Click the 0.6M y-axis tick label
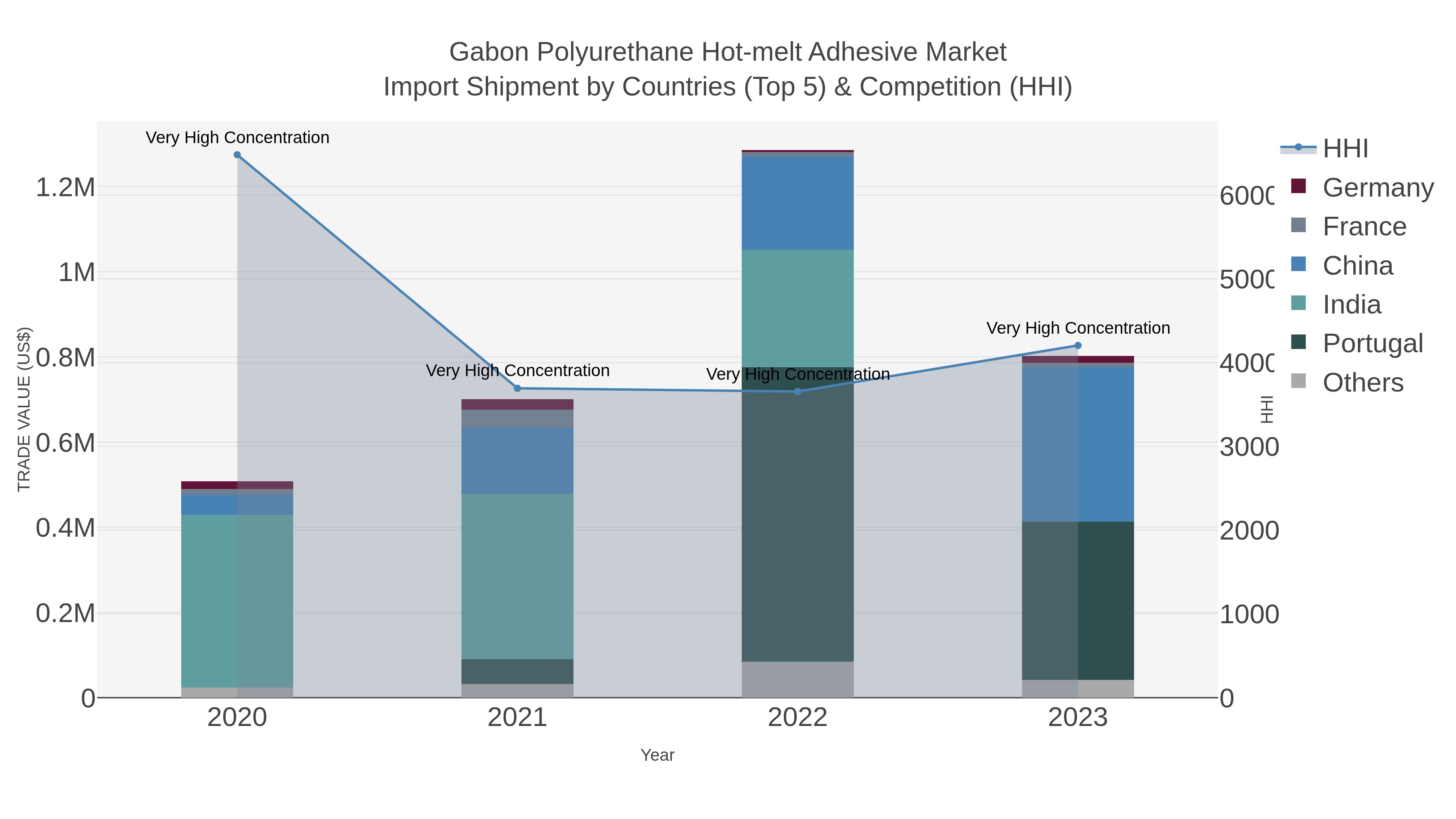Image resolution: width=1456 pixels, height=819 pixels. point(65,443)
